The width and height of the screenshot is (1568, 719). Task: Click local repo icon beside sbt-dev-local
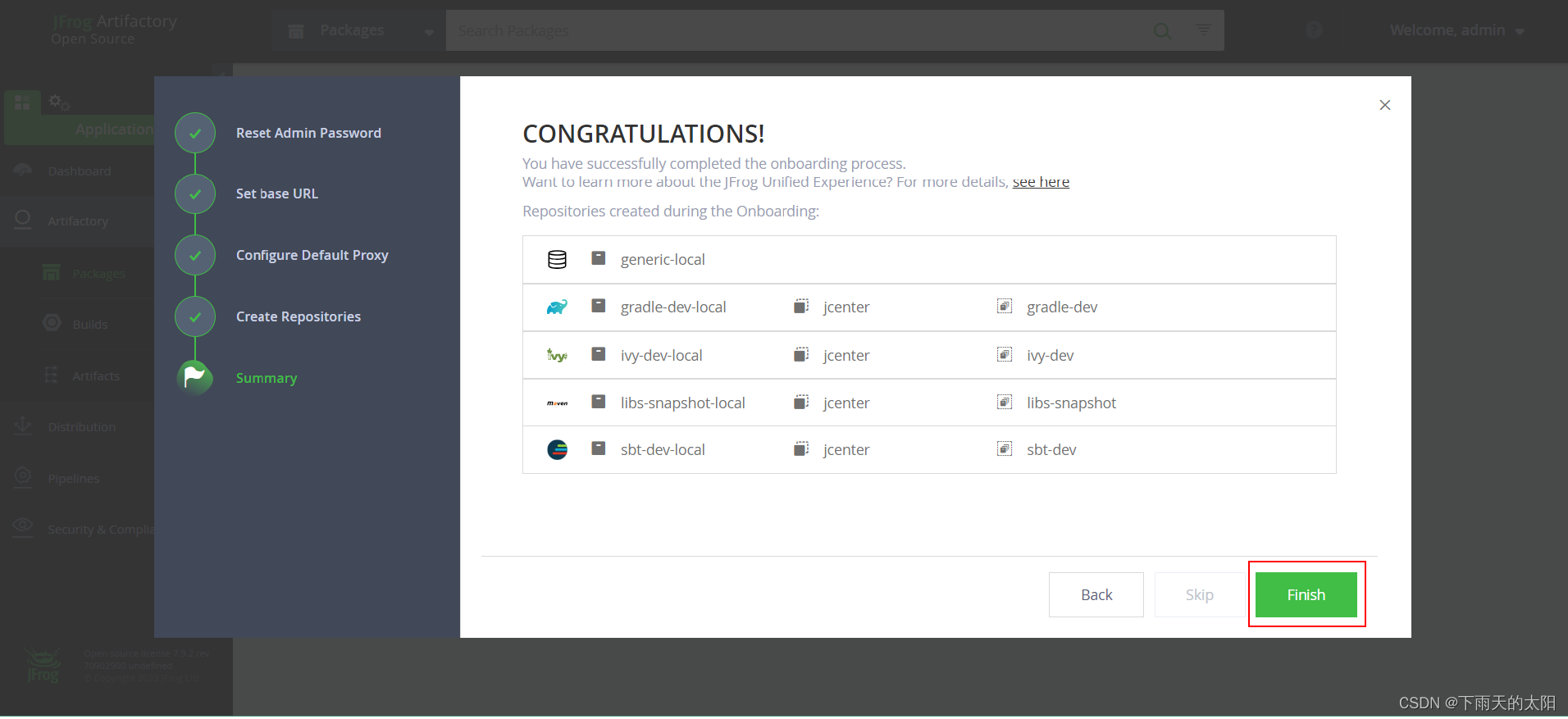click(599, 448)
